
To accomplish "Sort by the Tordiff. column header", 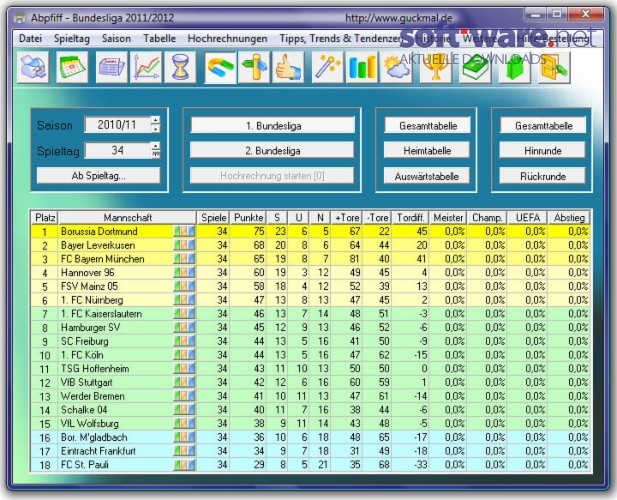I will (x=410, y=218).
